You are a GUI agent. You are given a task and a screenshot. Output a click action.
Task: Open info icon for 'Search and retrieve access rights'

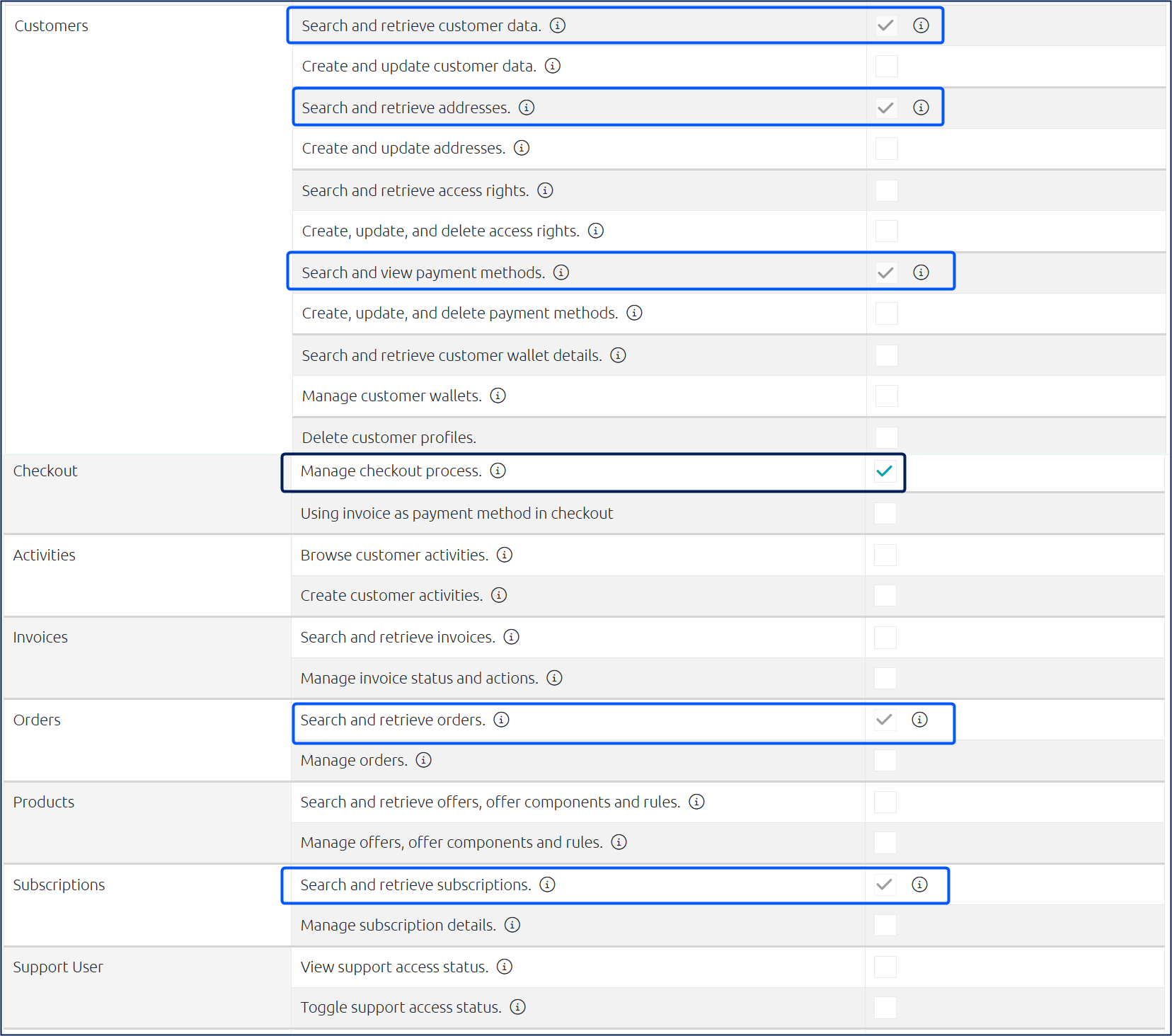(546, 190)
